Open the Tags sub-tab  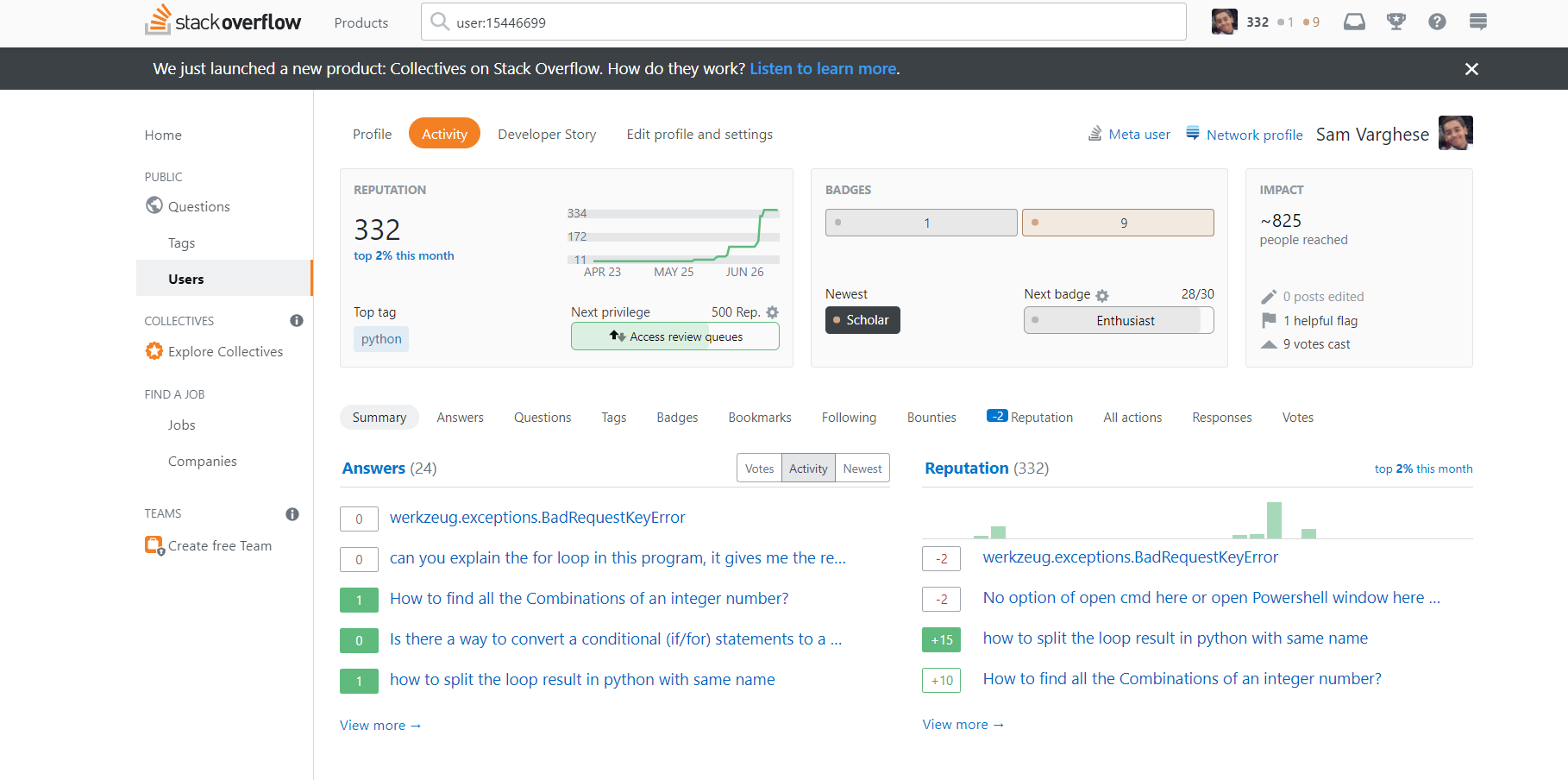pos(613,417)
